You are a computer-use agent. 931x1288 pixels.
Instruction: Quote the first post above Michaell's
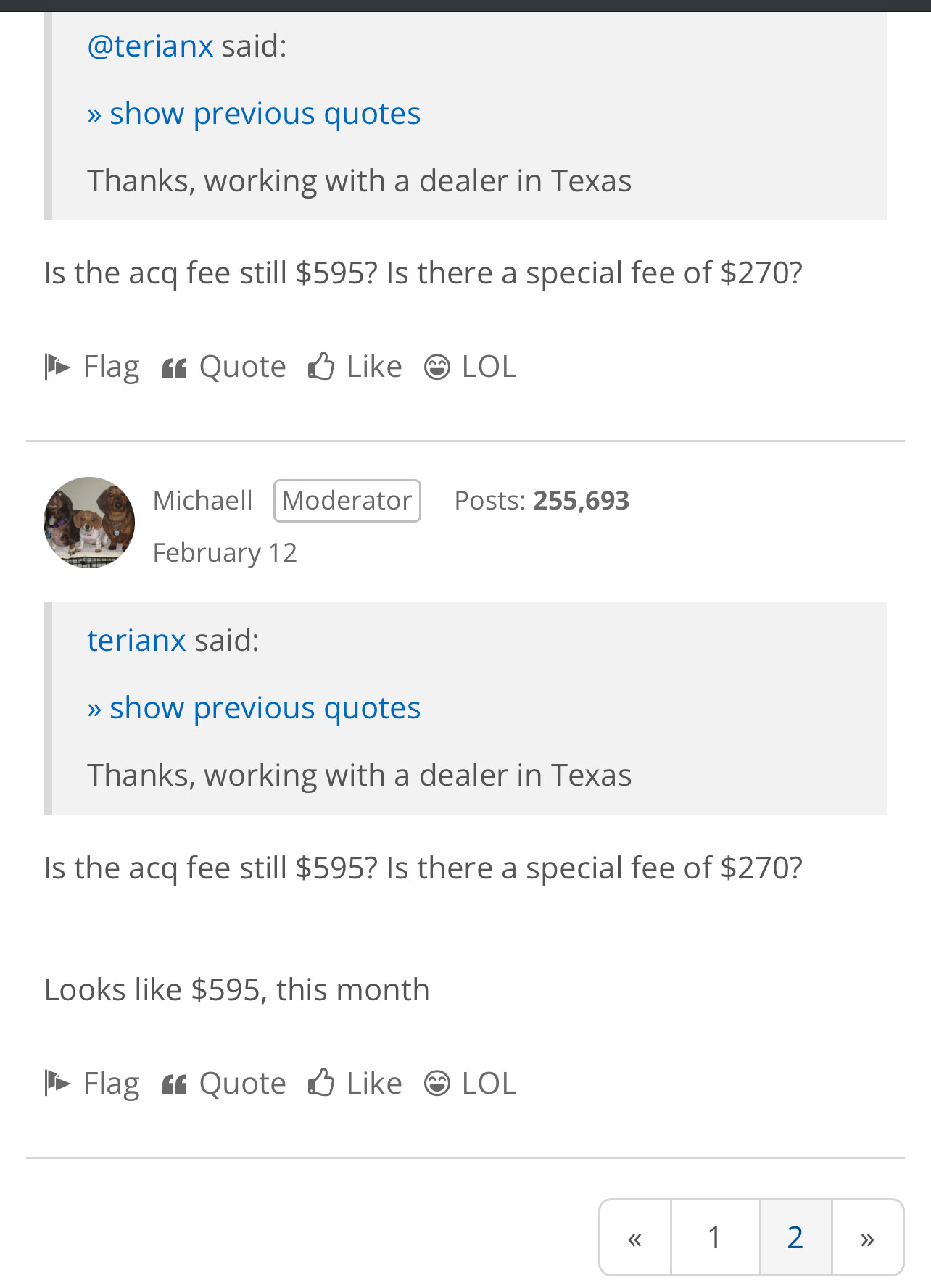click(x=224, y=367)
